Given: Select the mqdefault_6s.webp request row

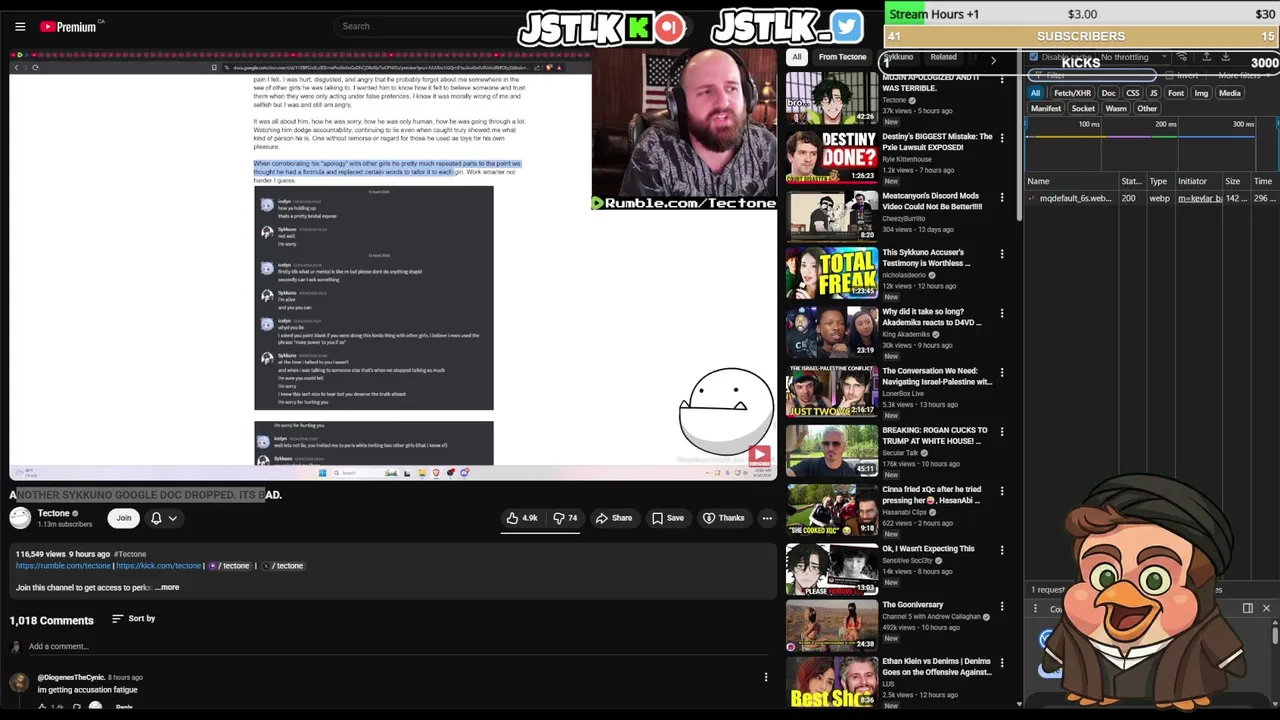Looking at the screenshot, I should point(1152,198).
